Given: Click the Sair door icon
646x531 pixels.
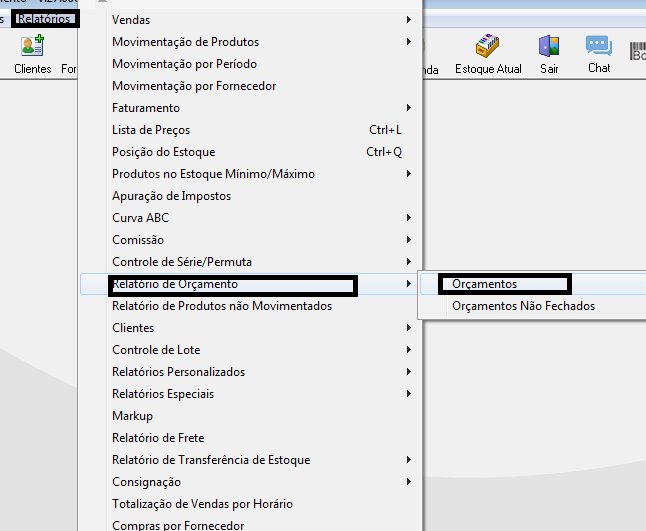Looking at the screenshot, I should 549,46.
